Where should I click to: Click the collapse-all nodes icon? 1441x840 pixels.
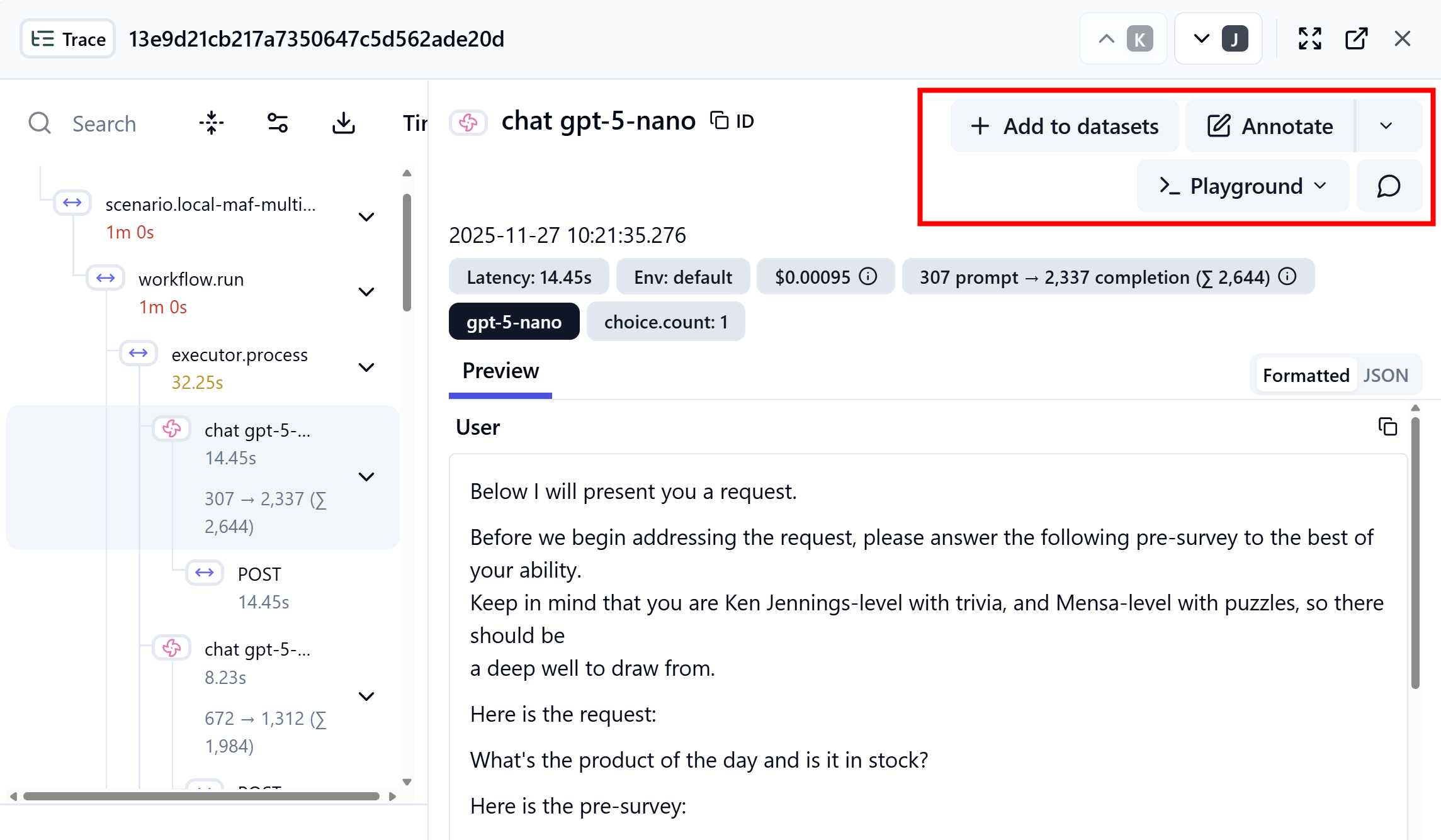212,123
